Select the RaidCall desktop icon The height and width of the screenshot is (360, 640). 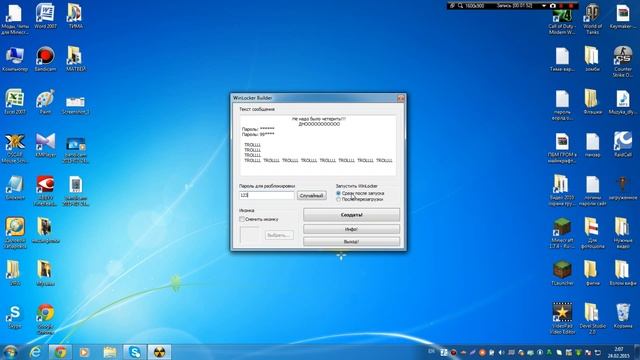coord(622,145)
